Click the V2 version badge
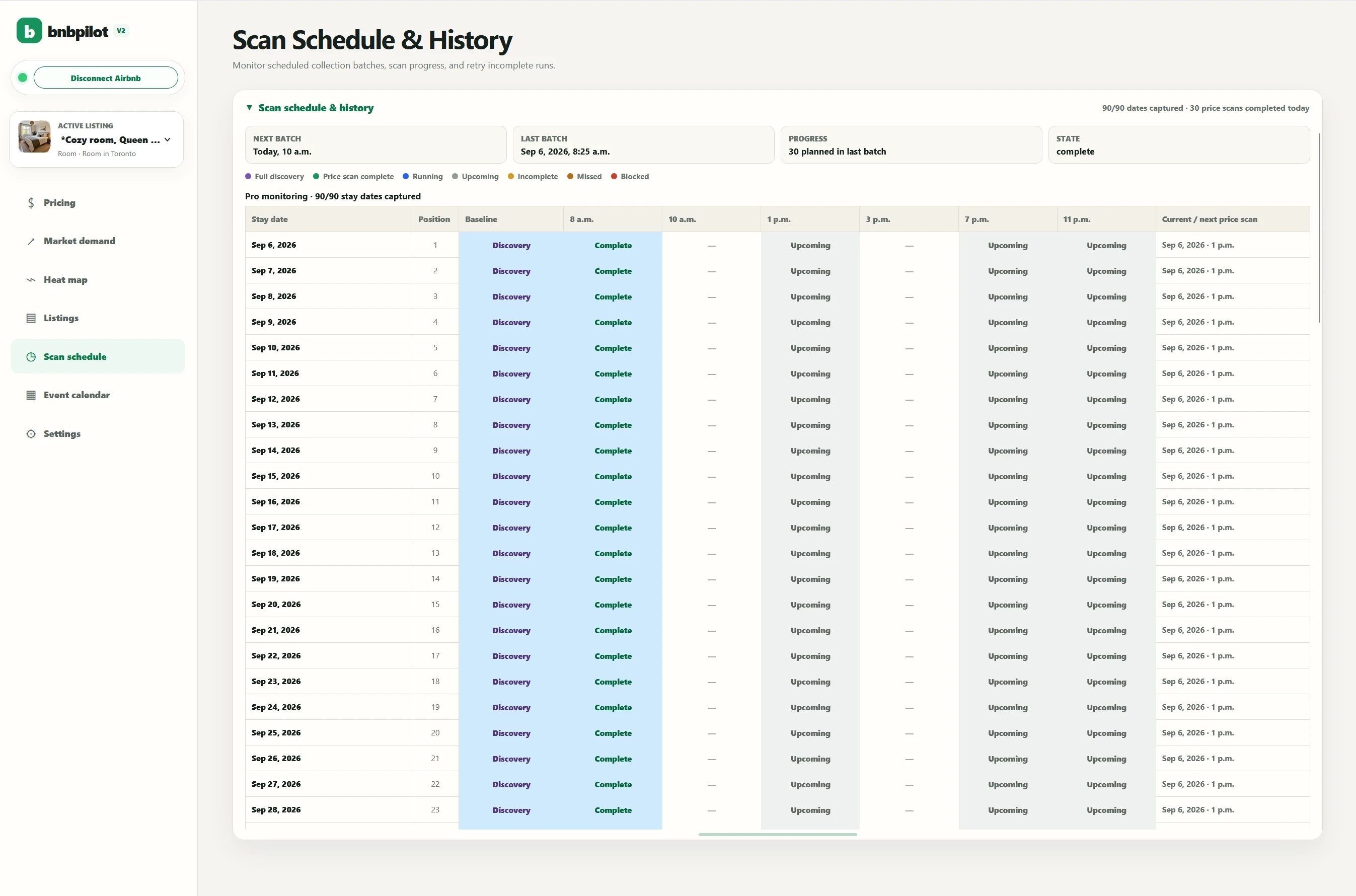Screen dimensions: 1356x896 tap(121, 31)
